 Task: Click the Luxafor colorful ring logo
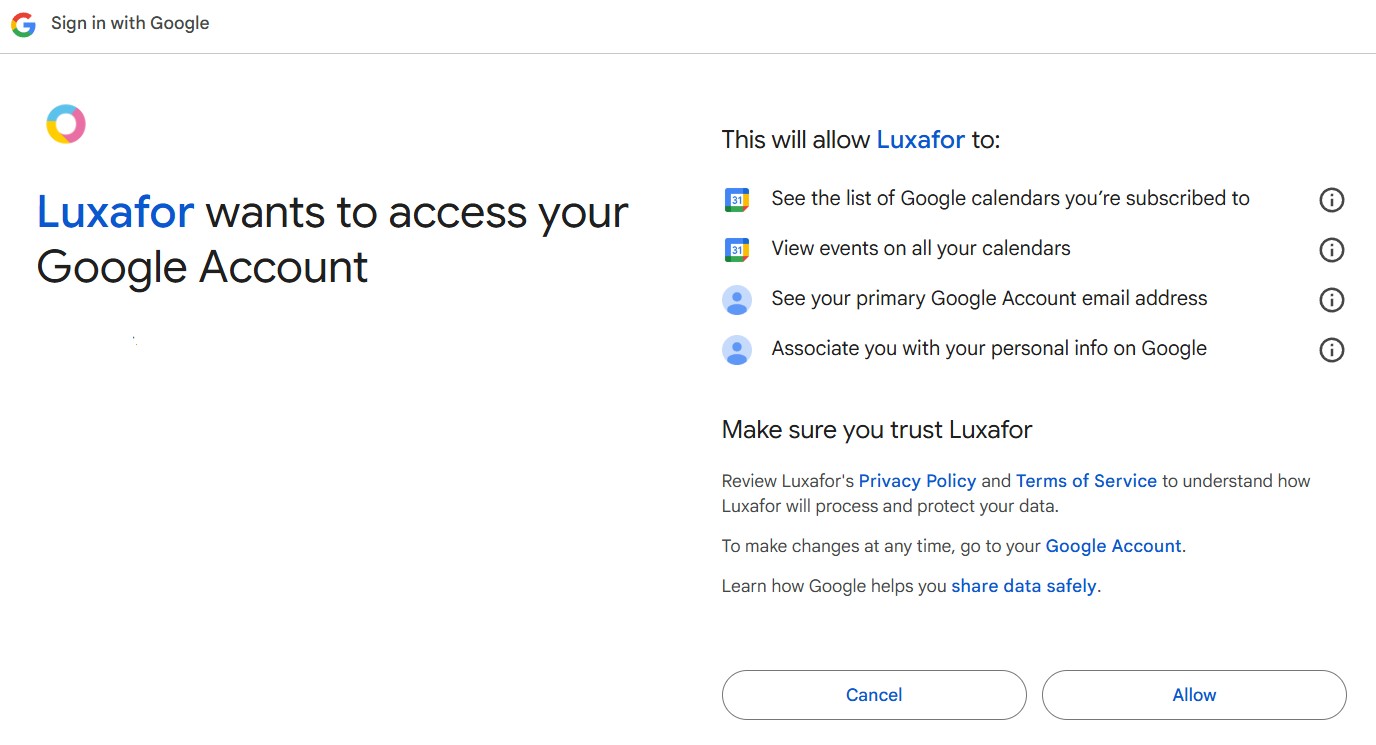66,124
